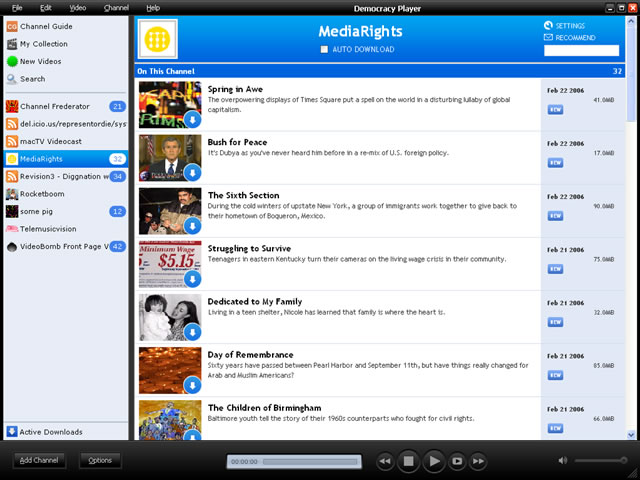
Task: Open the Channel menu
Action: pyautogui.click(x=116, y=8)
